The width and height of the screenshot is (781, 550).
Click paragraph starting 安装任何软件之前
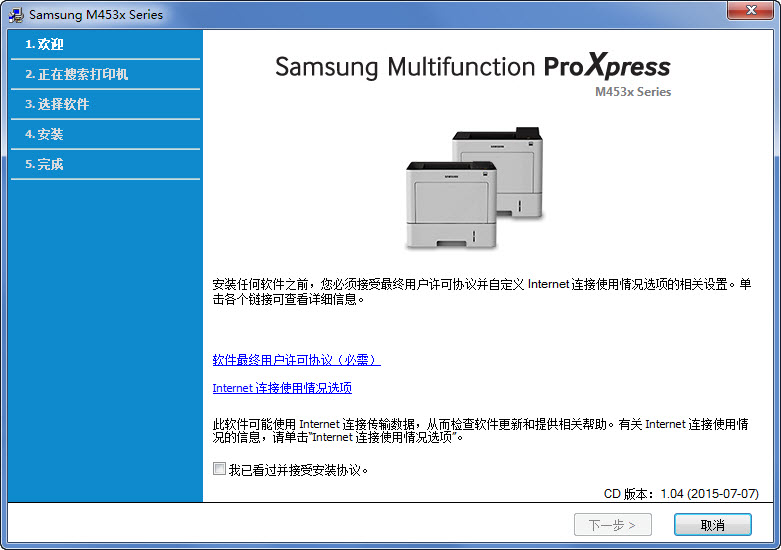tap(482, 291)
